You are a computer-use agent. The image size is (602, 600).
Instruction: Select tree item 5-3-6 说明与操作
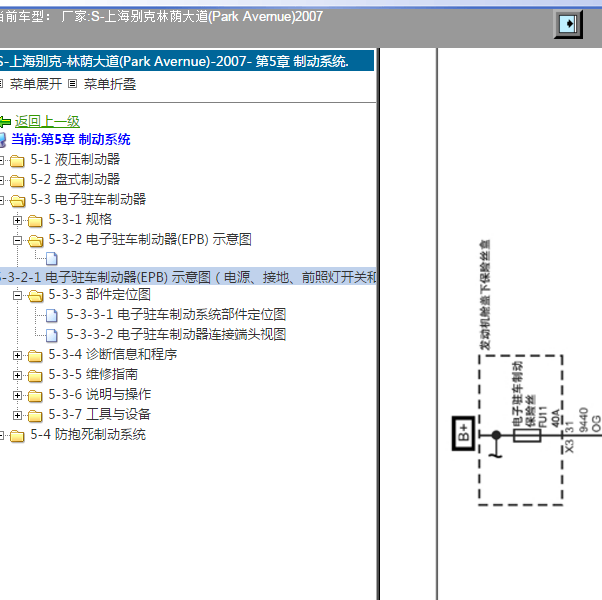pos(100,394)
